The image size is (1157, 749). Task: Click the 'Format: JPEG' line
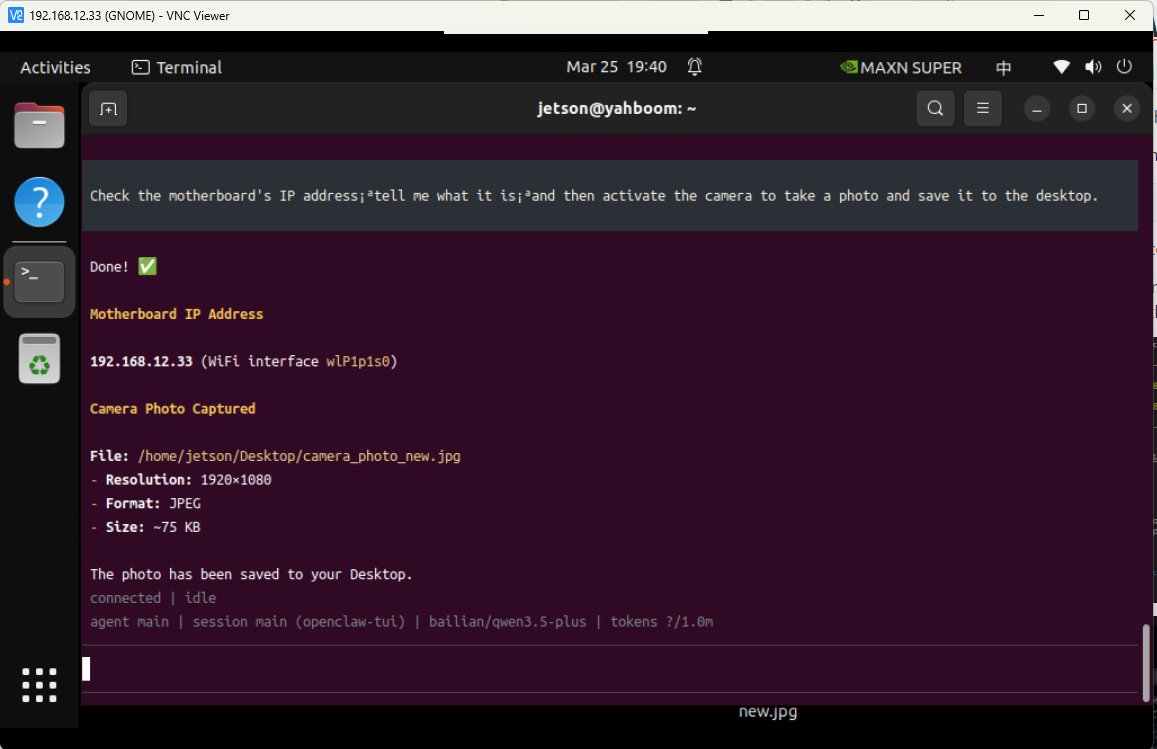145,503
